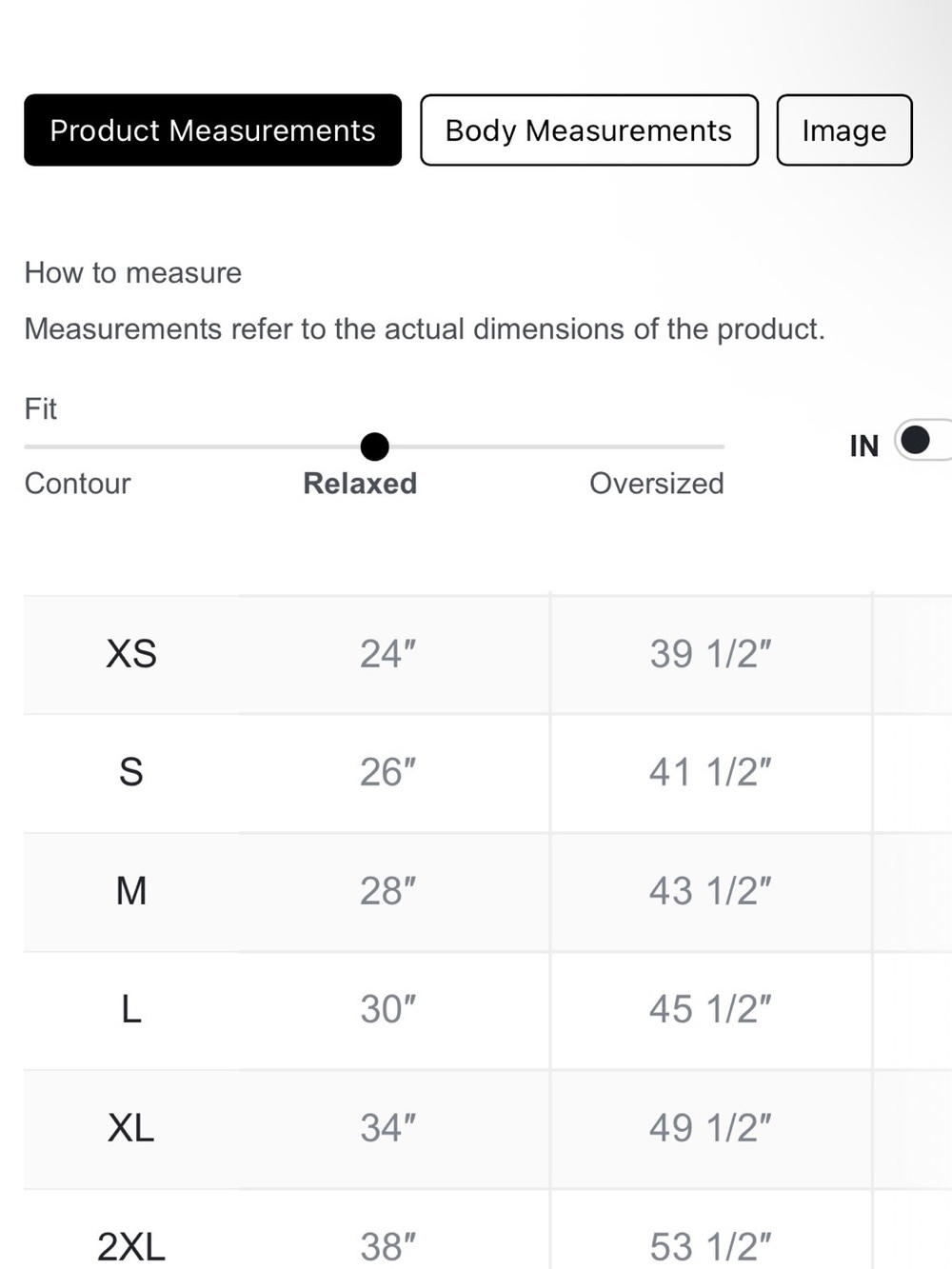Image resolution: width=952 pixels, height=1269 pixels.
Task: Select the S size row
Action: pyautogui.click(x=487, y=772)
